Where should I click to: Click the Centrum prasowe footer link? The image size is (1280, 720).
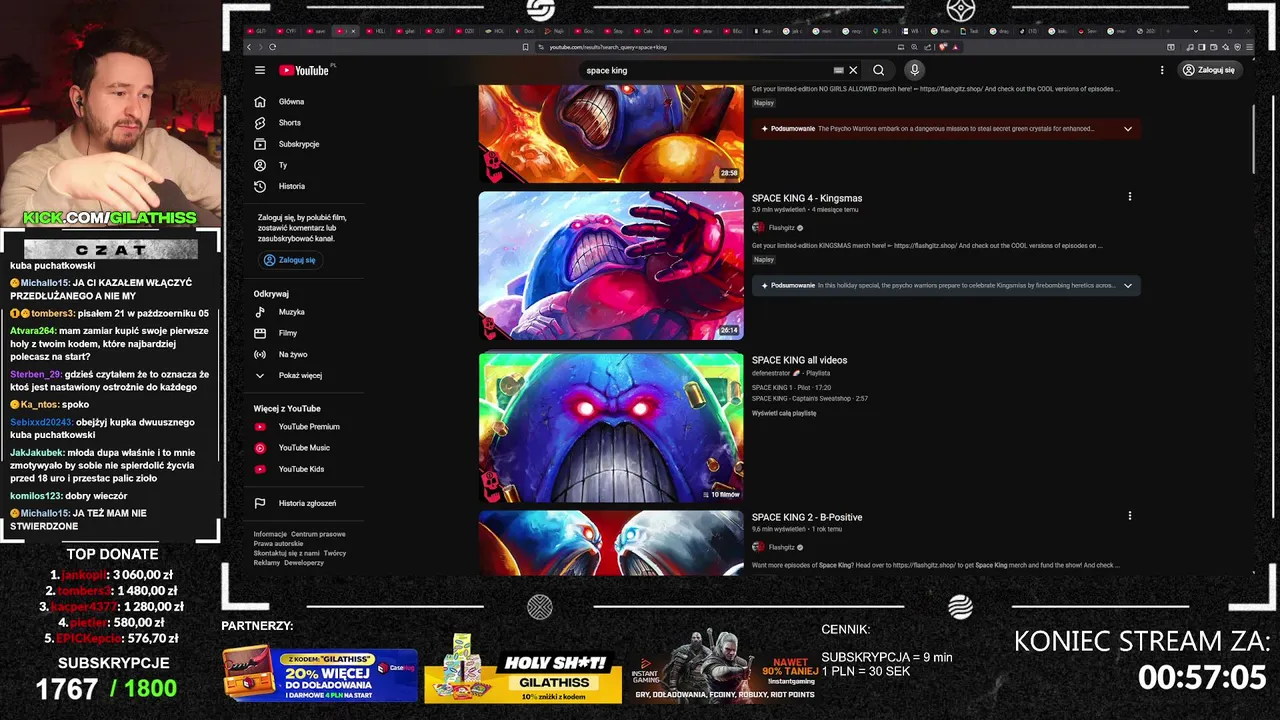point(318,534)
